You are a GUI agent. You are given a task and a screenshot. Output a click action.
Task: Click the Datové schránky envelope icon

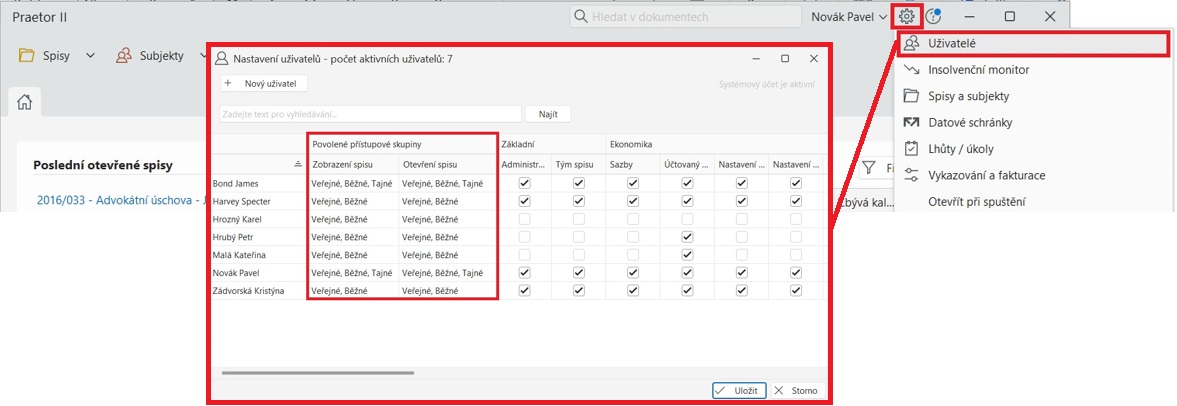[x=911, y=122]
